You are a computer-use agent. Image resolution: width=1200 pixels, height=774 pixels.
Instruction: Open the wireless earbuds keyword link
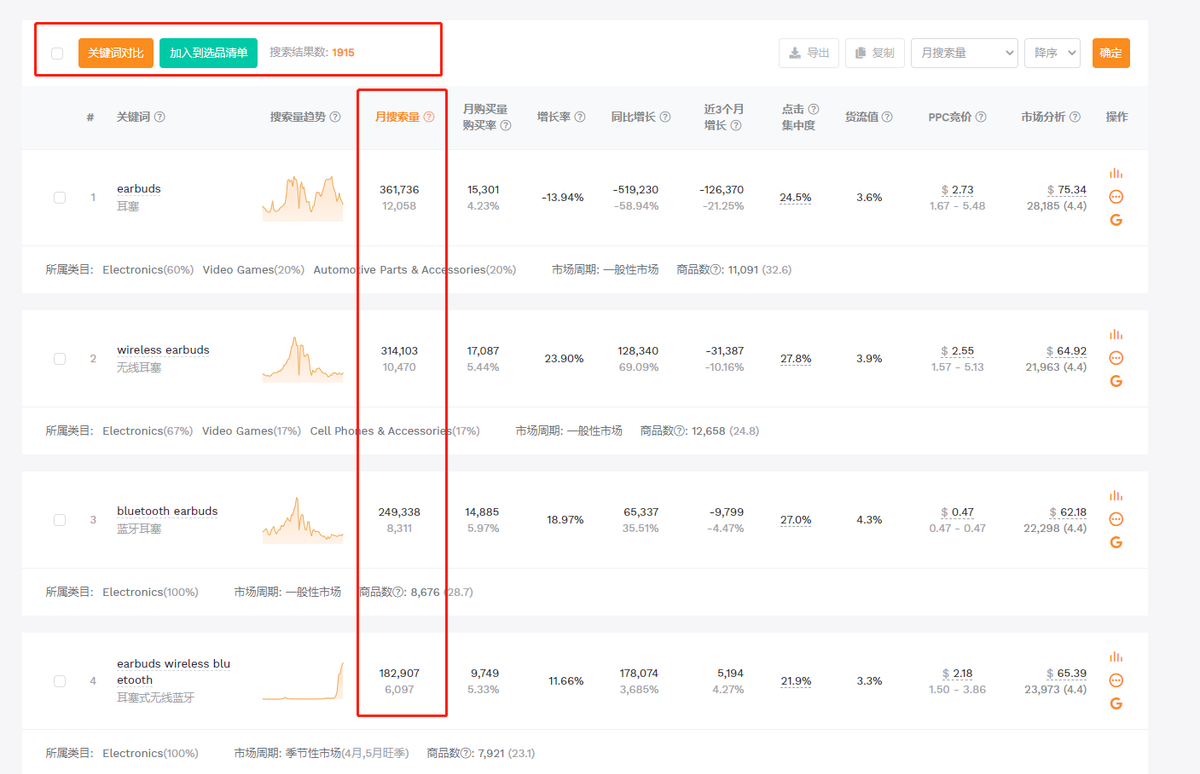pyautogui.click(x=162, y=350)
